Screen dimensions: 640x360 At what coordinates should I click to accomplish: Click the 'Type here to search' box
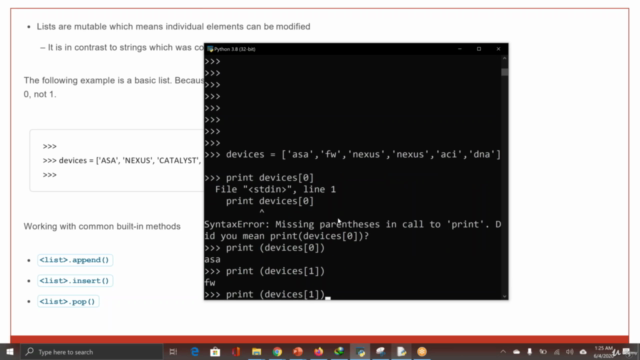(x=92, y=351)
